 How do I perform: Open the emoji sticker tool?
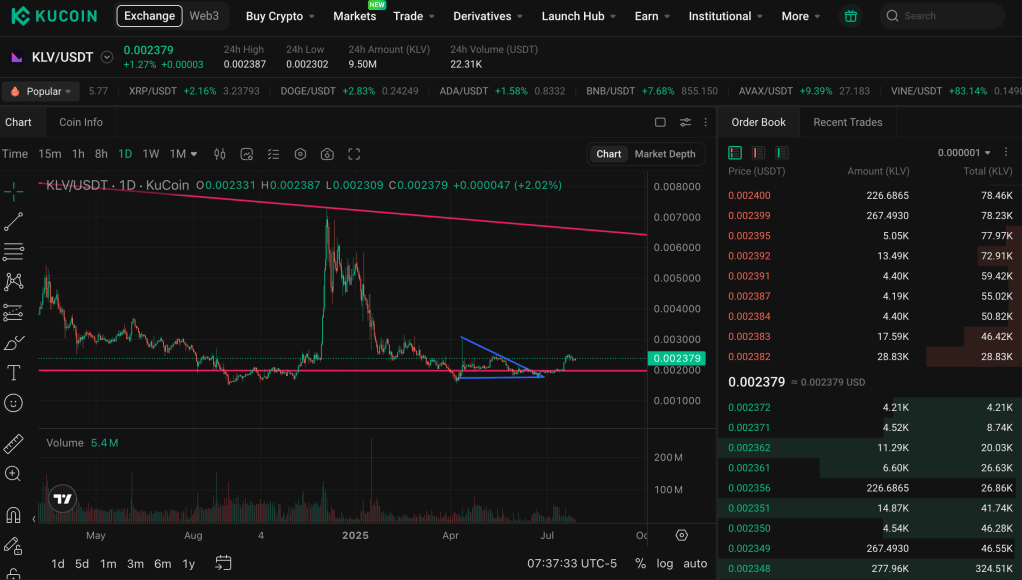[x=14, y=403]
